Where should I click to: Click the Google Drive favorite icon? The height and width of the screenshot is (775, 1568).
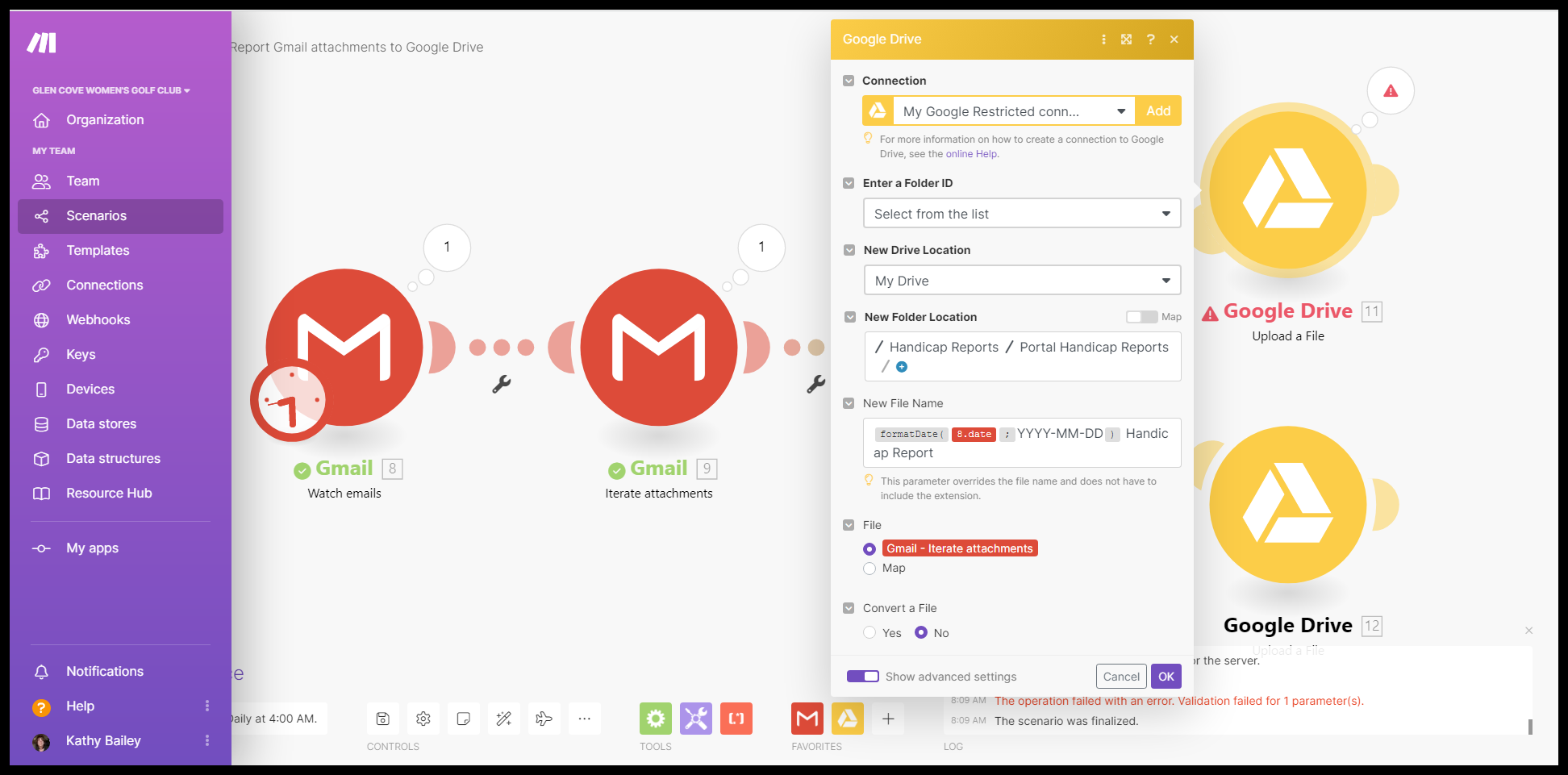848,719
